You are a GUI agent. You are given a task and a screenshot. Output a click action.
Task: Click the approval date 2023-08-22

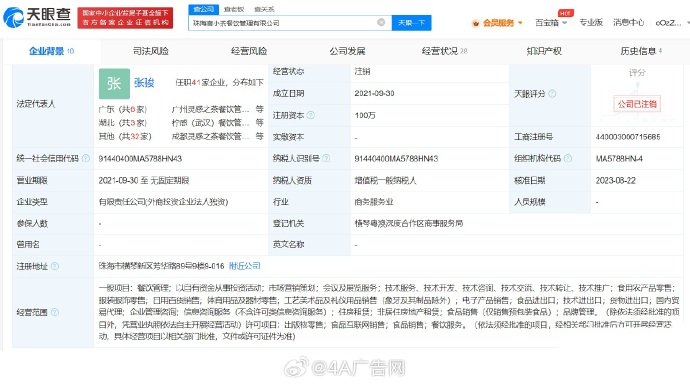(615, 180)
